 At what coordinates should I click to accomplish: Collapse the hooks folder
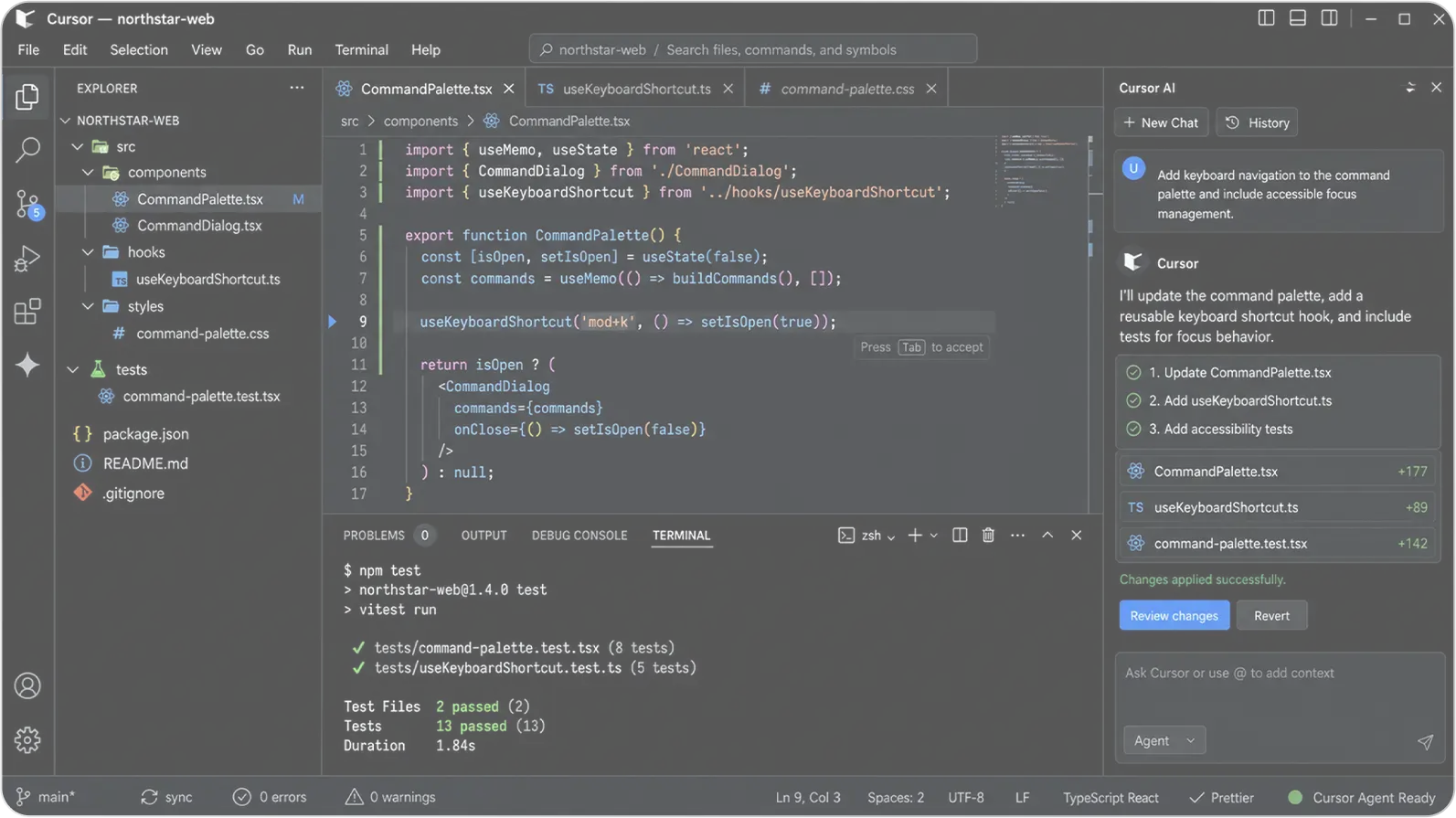pos(88,252)
